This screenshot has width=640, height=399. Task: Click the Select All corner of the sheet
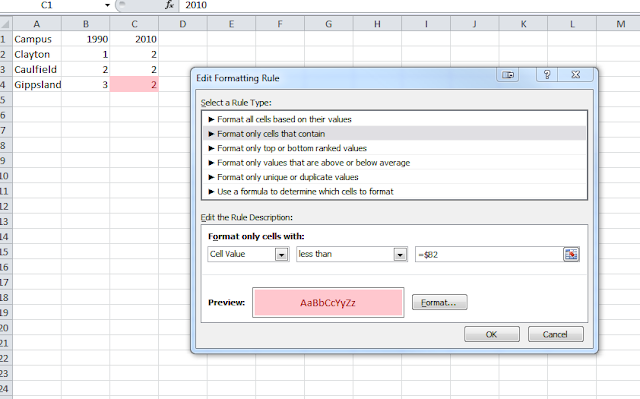click(6, 24)
